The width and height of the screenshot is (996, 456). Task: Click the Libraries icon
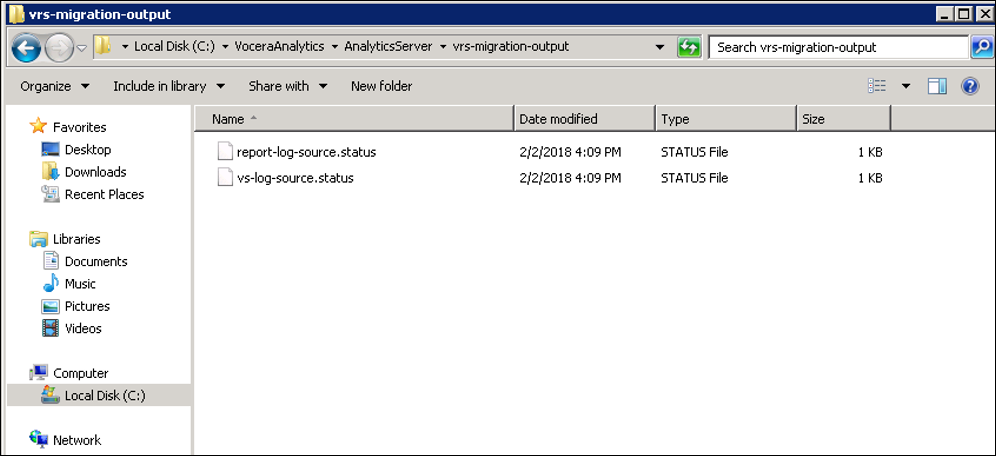tap(39, 239)
